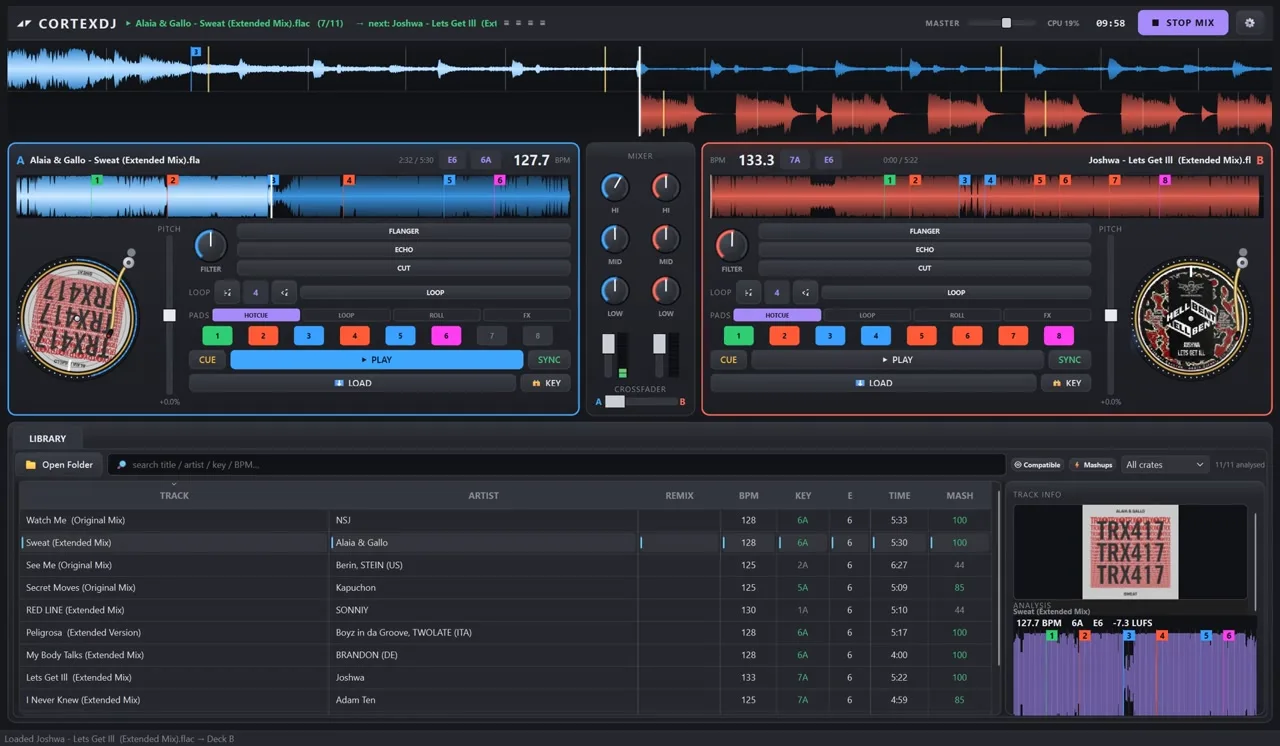This screenshot has width=1280, height=746.
Task: Click the Deck A HI EQ knob
Action: coord(614,187)
